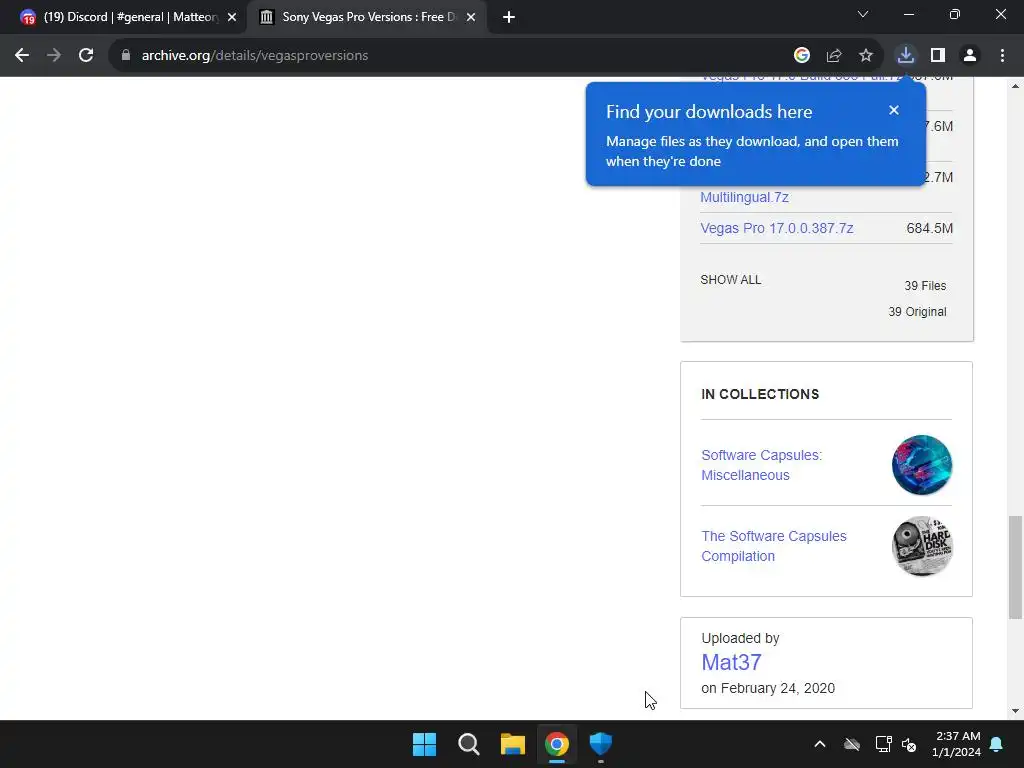The height and width of the screenshot is (768, 1024).
Task: Close the Sony Vegas Pro Versions tab
Action: (471, 17)
